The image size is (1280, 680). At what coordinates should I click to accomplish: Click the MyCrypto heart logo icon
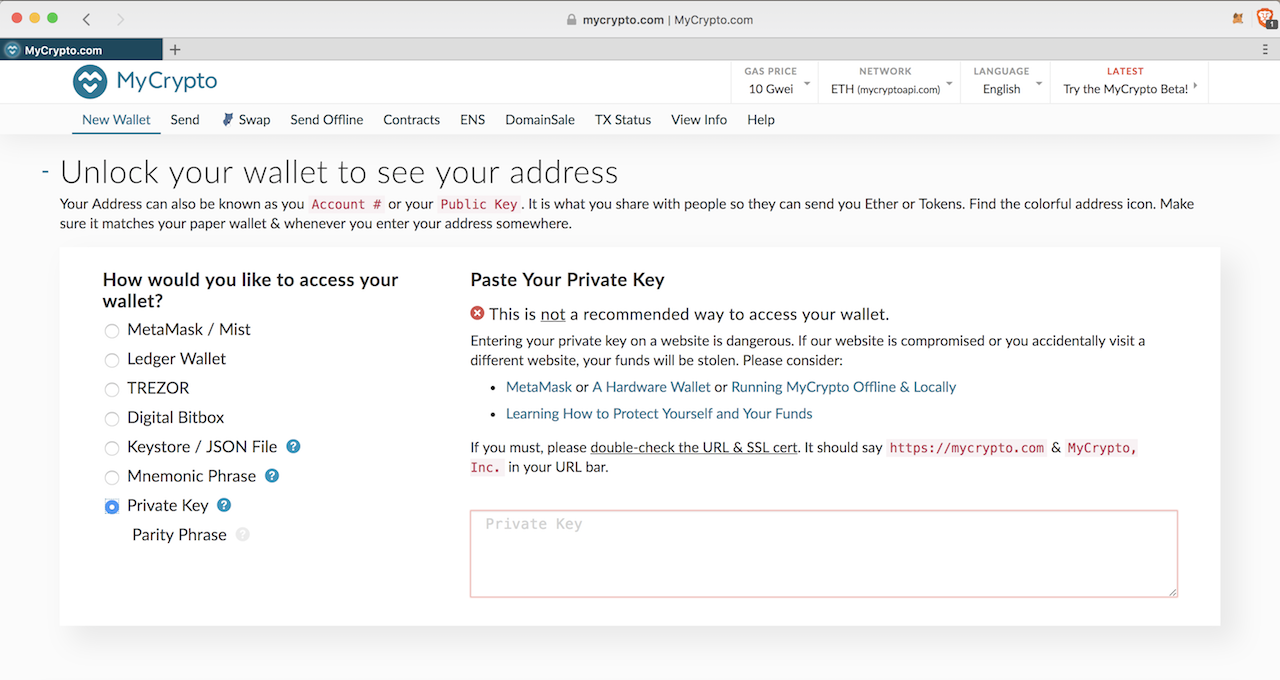90,82
